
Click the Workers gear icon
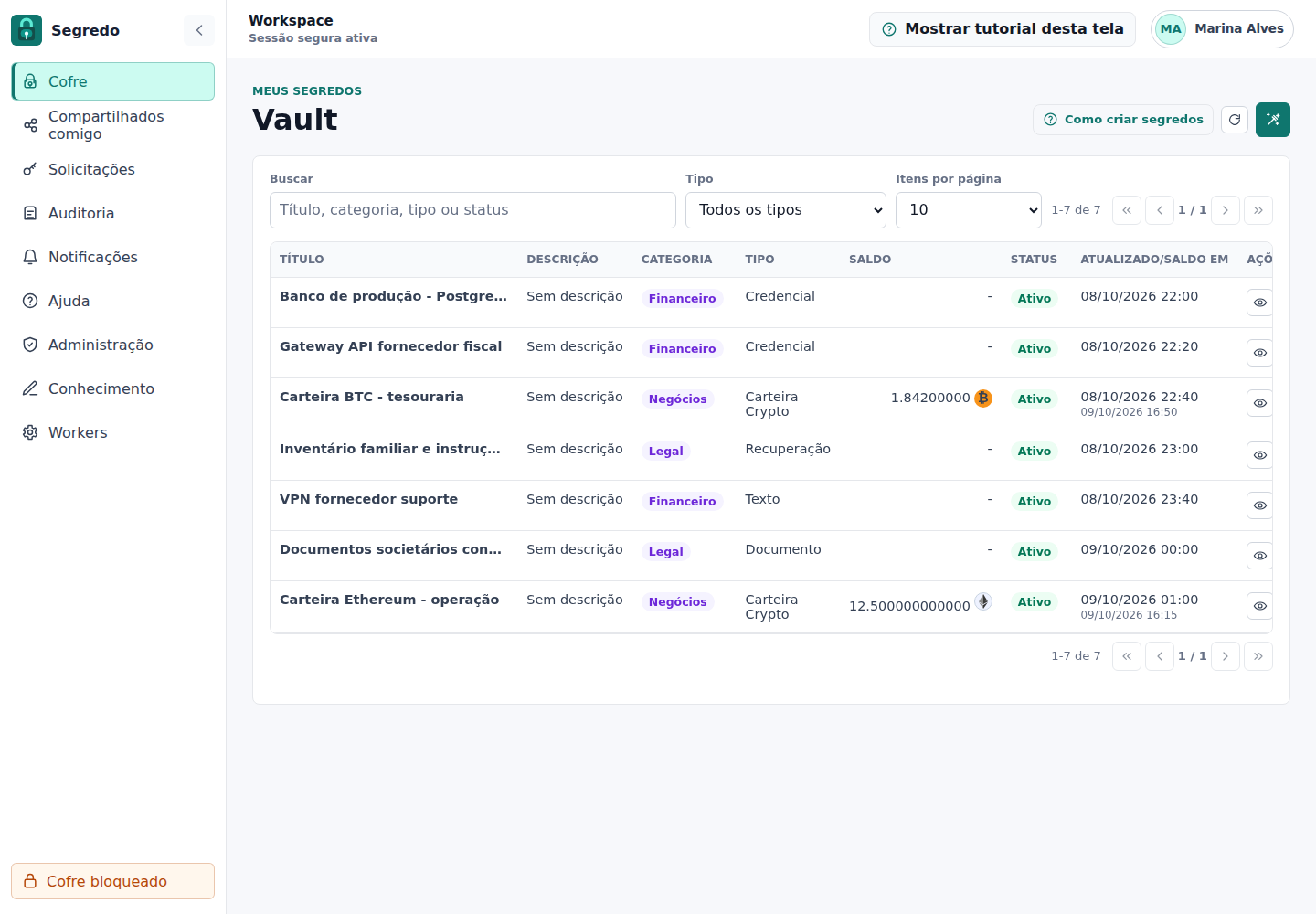[x=30, y=432]
